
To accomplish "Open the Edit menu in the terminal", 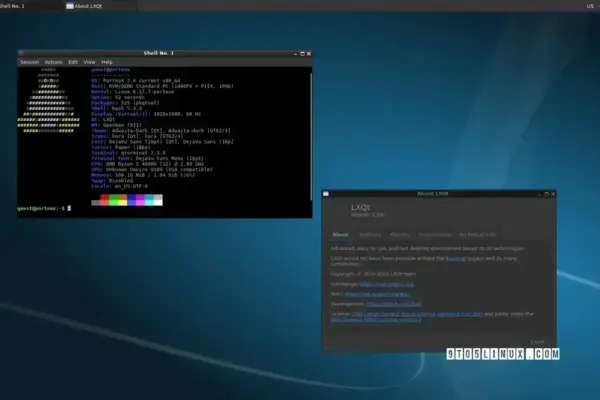I will tap(73, 62).
